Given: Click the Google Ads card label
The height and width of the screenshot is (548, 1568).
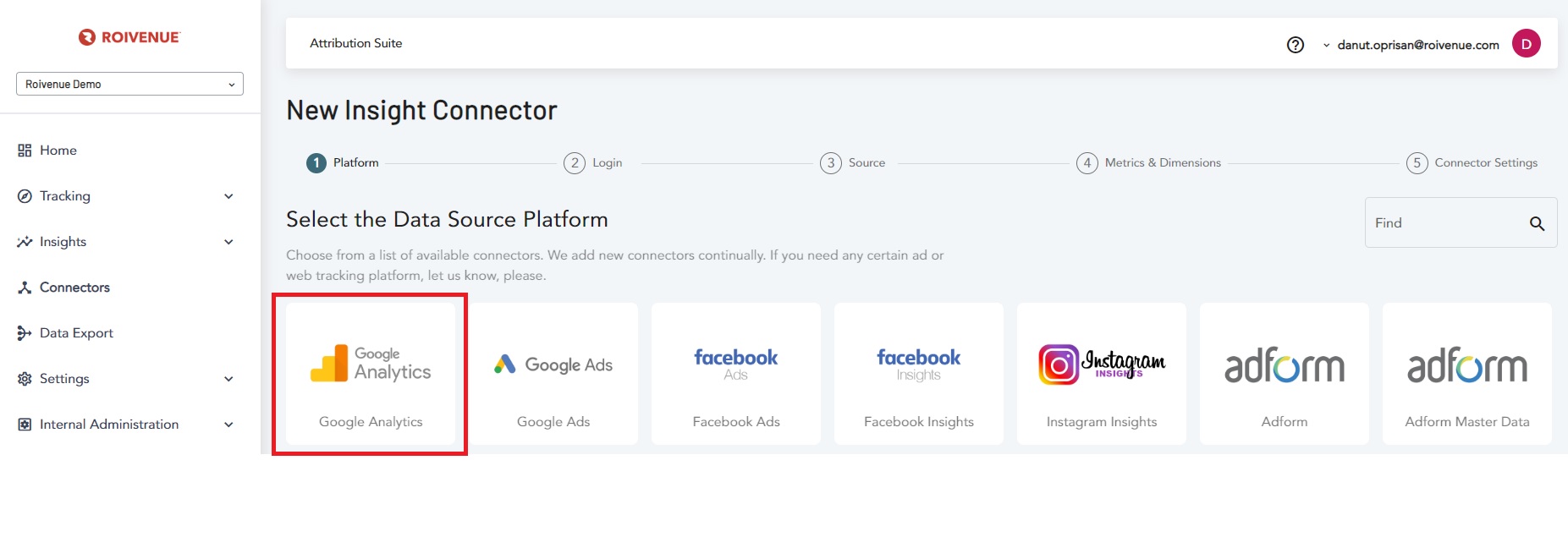Looking at the screenshot, I should pyautogui.click(x=553, y=421).
